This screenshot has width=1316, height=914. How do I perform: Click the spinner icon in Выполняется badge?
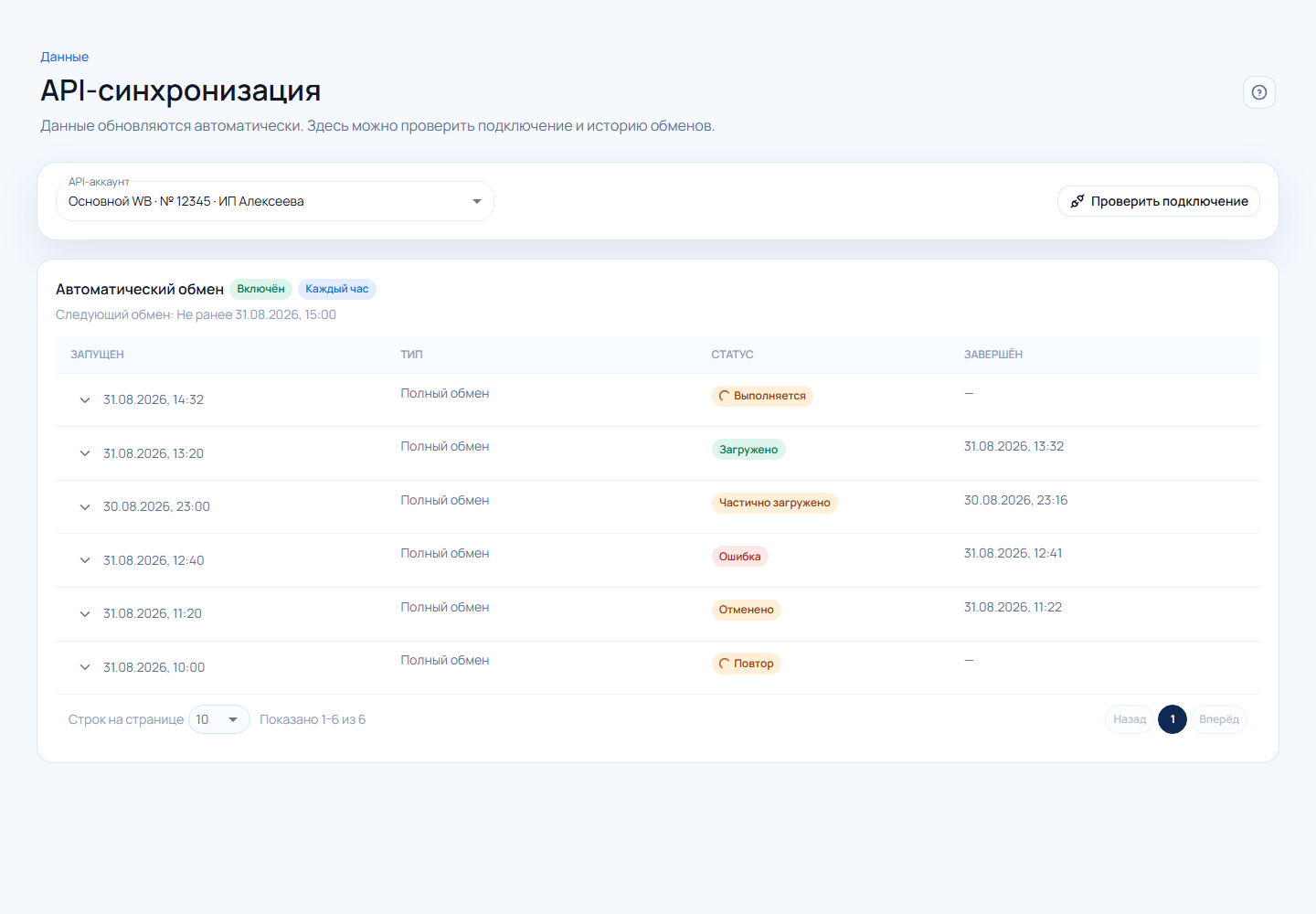pos(725,396)
